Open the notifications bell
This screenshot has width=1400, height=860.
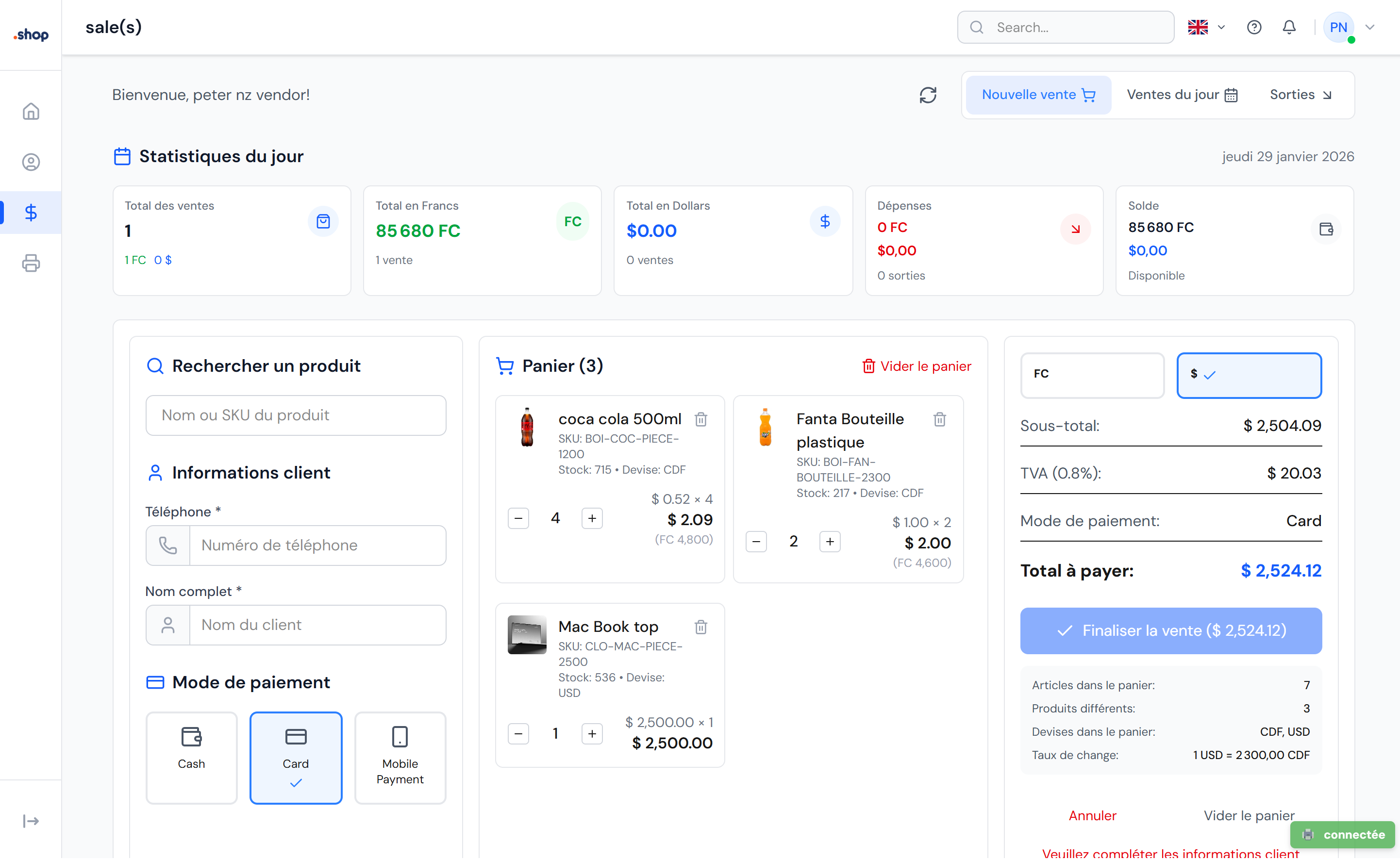(x=1289, y=27)
